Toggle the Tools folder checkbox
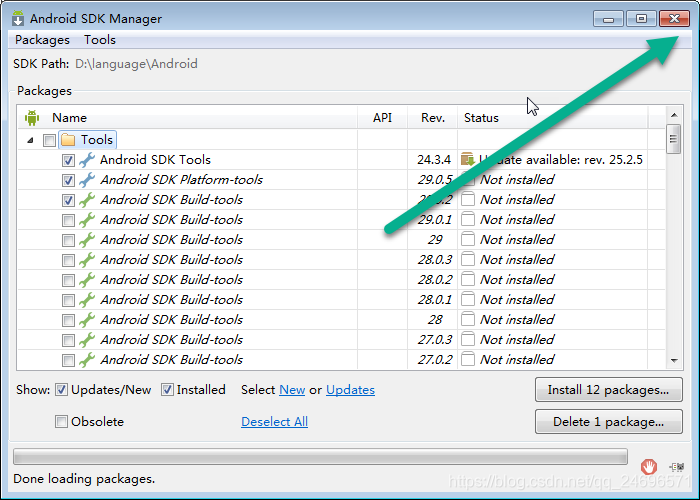Image resolution: width=700 pixels, height=500 pixels. (49, 140)
